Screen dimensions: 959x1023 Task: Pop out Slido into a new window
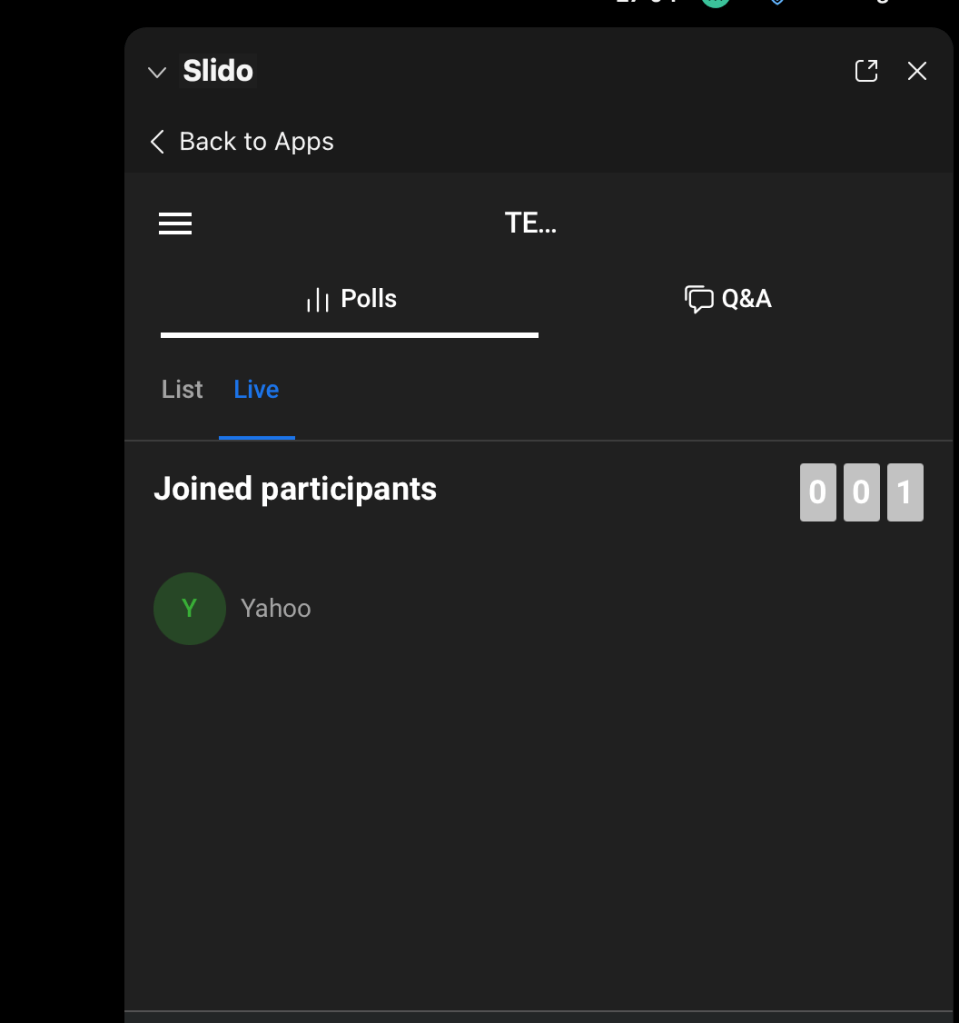point(866,71)
